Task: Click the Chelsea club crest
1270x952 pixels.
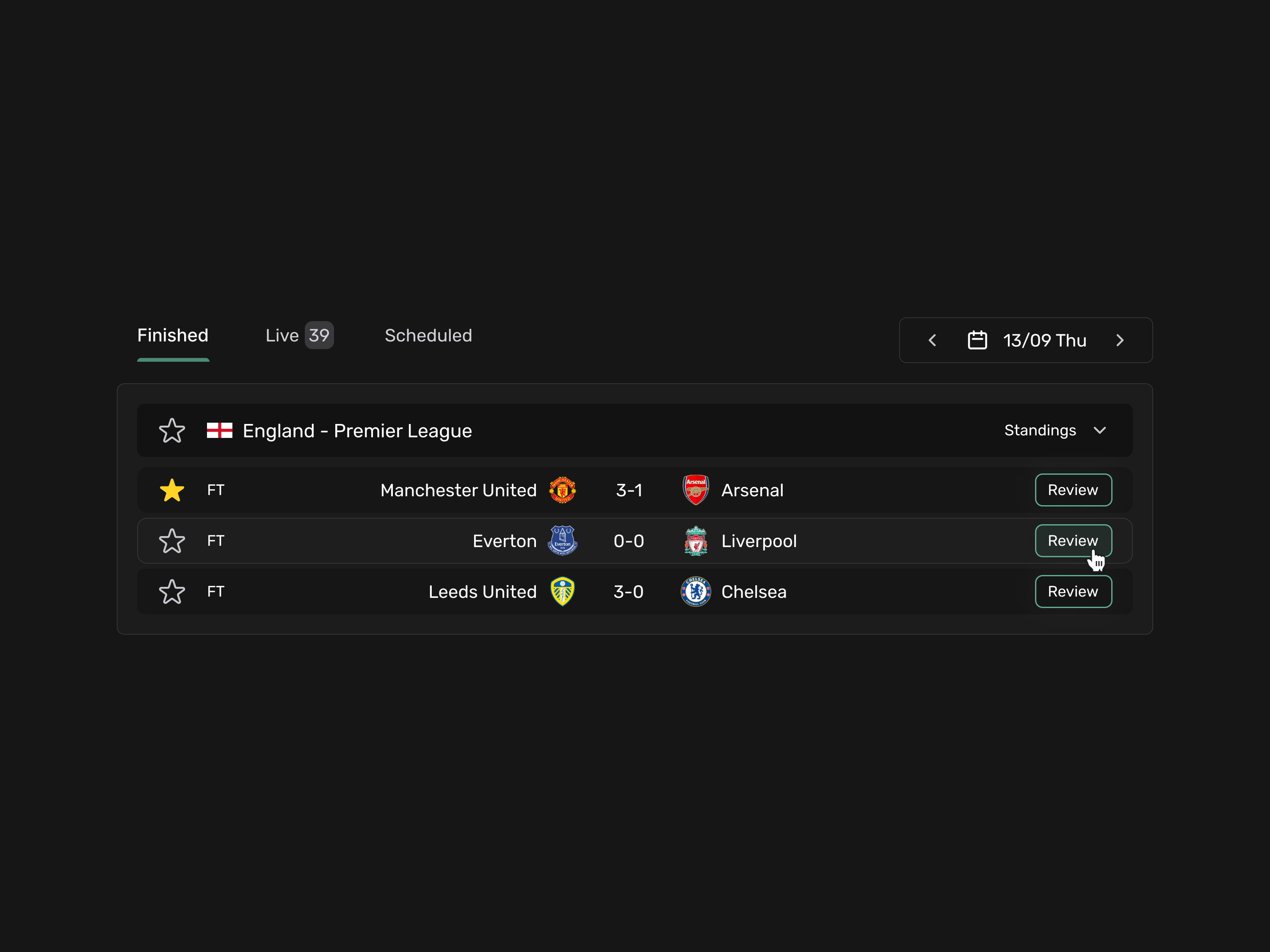Action: [x=695, y=592]
